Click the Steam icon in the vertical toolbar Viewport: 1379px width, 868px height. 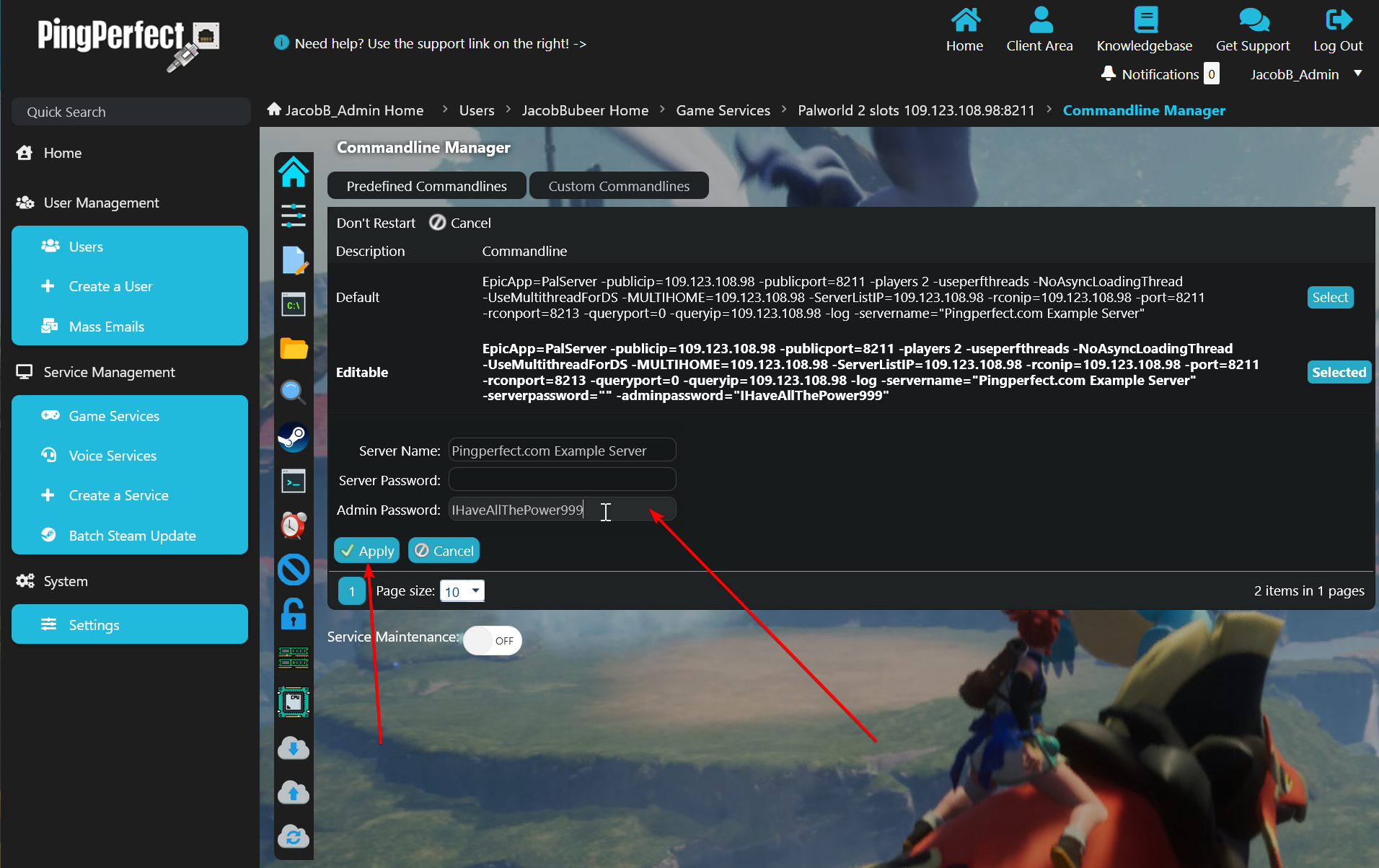point(294,437)
